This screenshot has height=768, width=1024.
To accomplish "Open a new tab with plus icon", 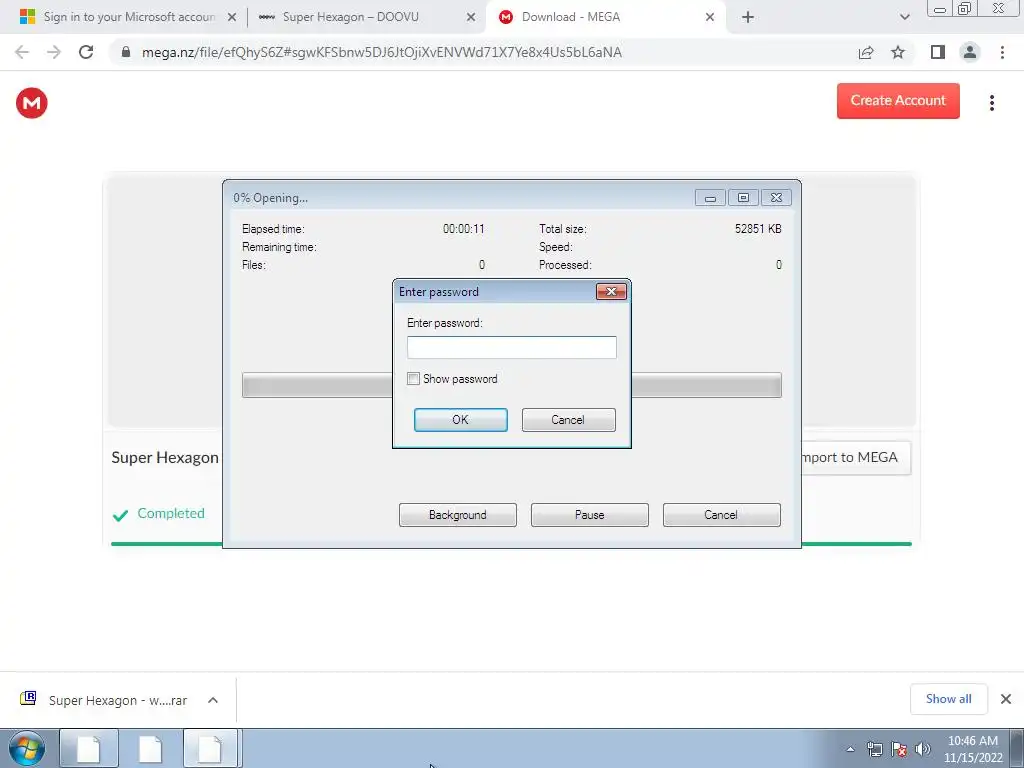I will tap(748, 17).
